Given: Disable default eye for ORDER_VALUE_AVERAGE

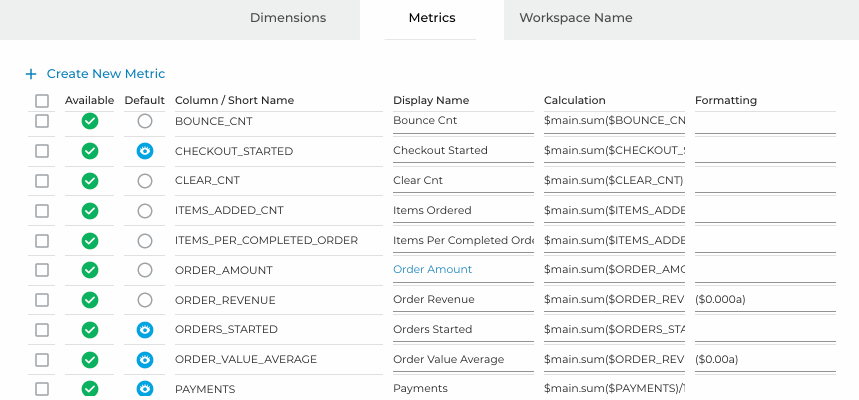Looking at the screenshot, I should [x=145, y=360].
